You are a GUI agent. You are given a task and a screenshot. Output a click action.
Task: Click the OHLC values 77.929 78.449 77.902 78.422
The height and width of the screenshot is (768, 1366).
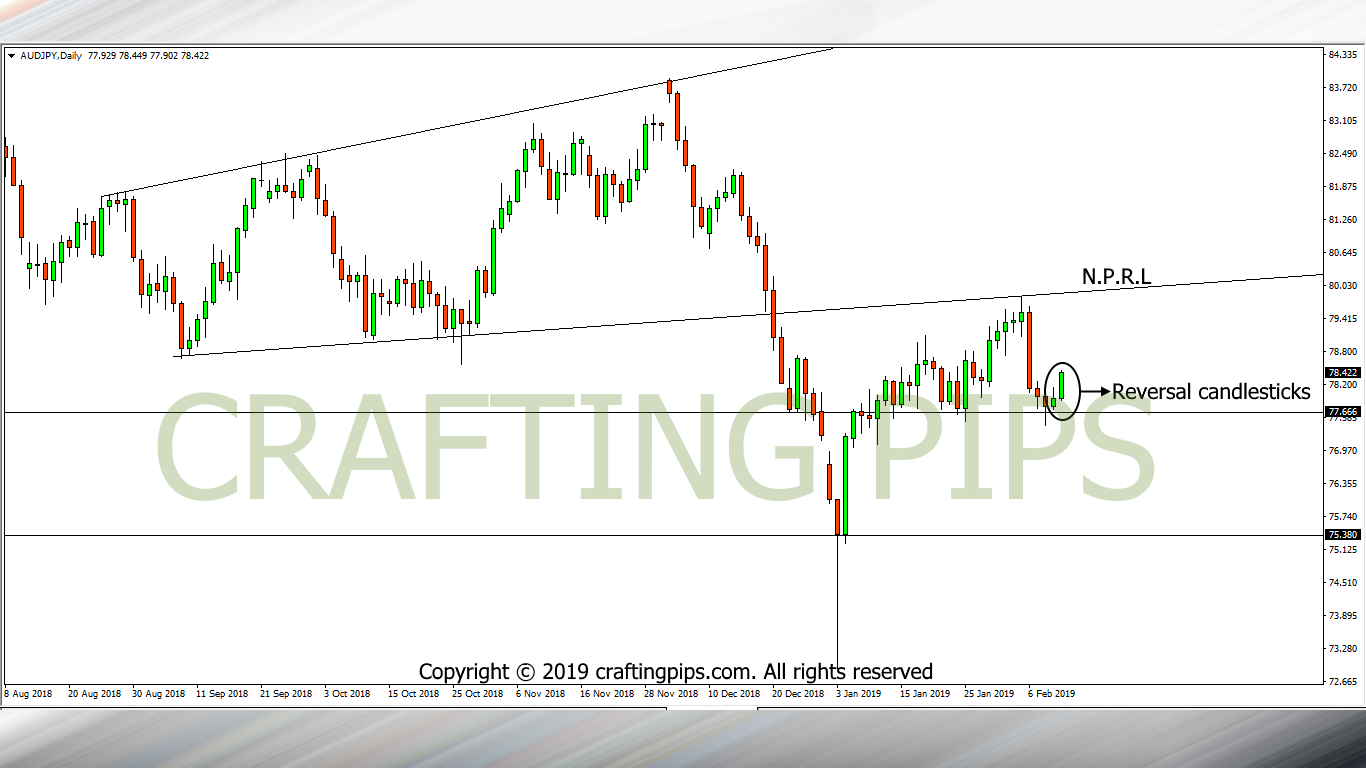[148, 56]
